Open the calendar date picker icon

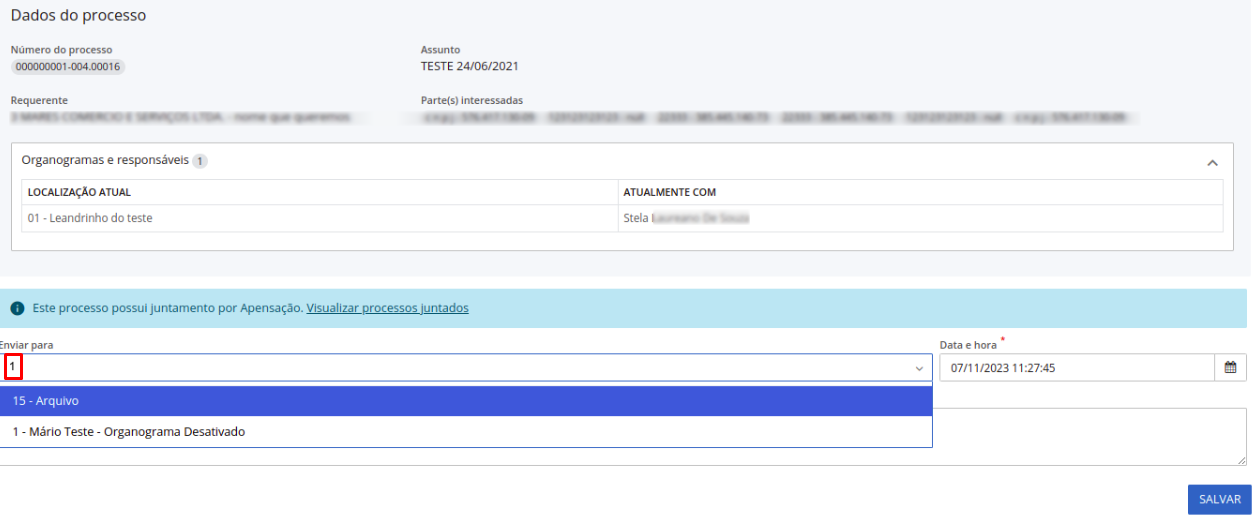coord(1231,368)
